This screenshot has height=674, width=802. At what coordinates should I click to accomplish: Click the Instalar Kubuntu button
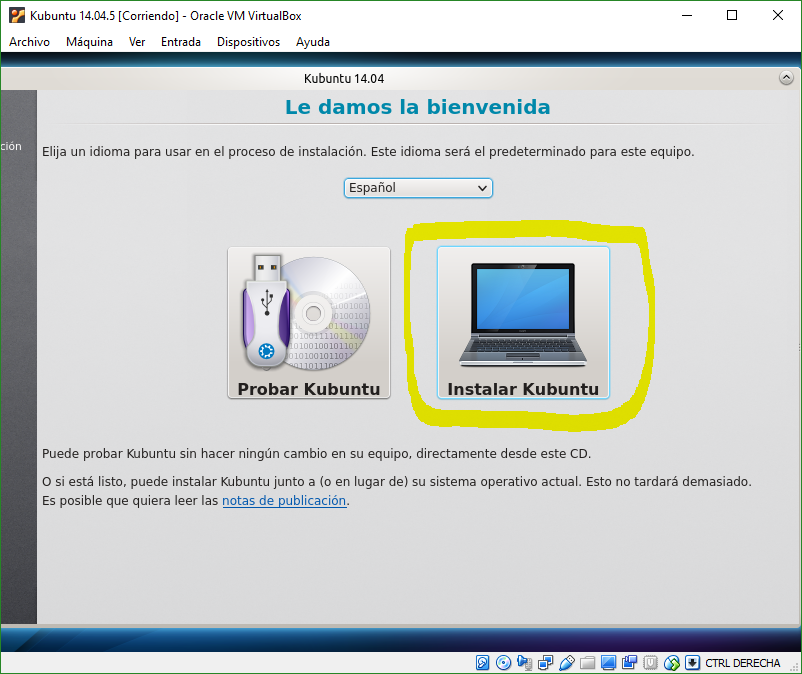523,322
